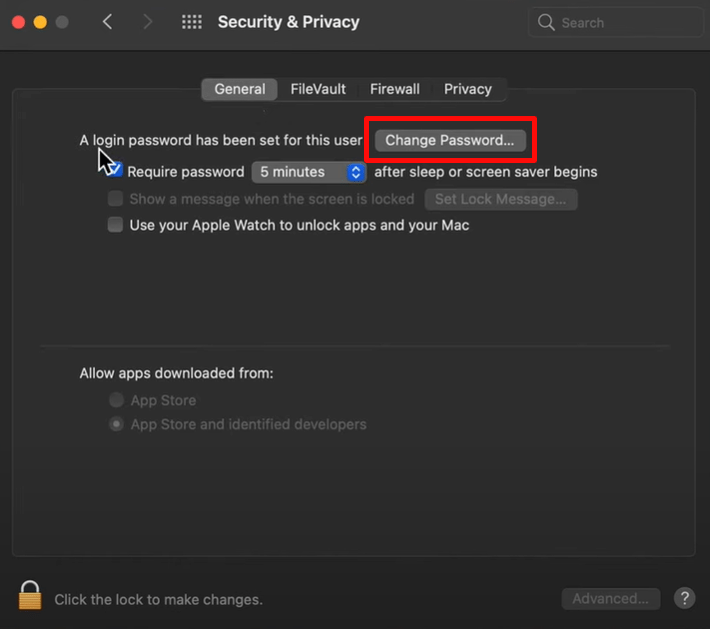Toggle the Require password checkbox
The height and width of the screenshot is (629, 710).
point(116,171)
